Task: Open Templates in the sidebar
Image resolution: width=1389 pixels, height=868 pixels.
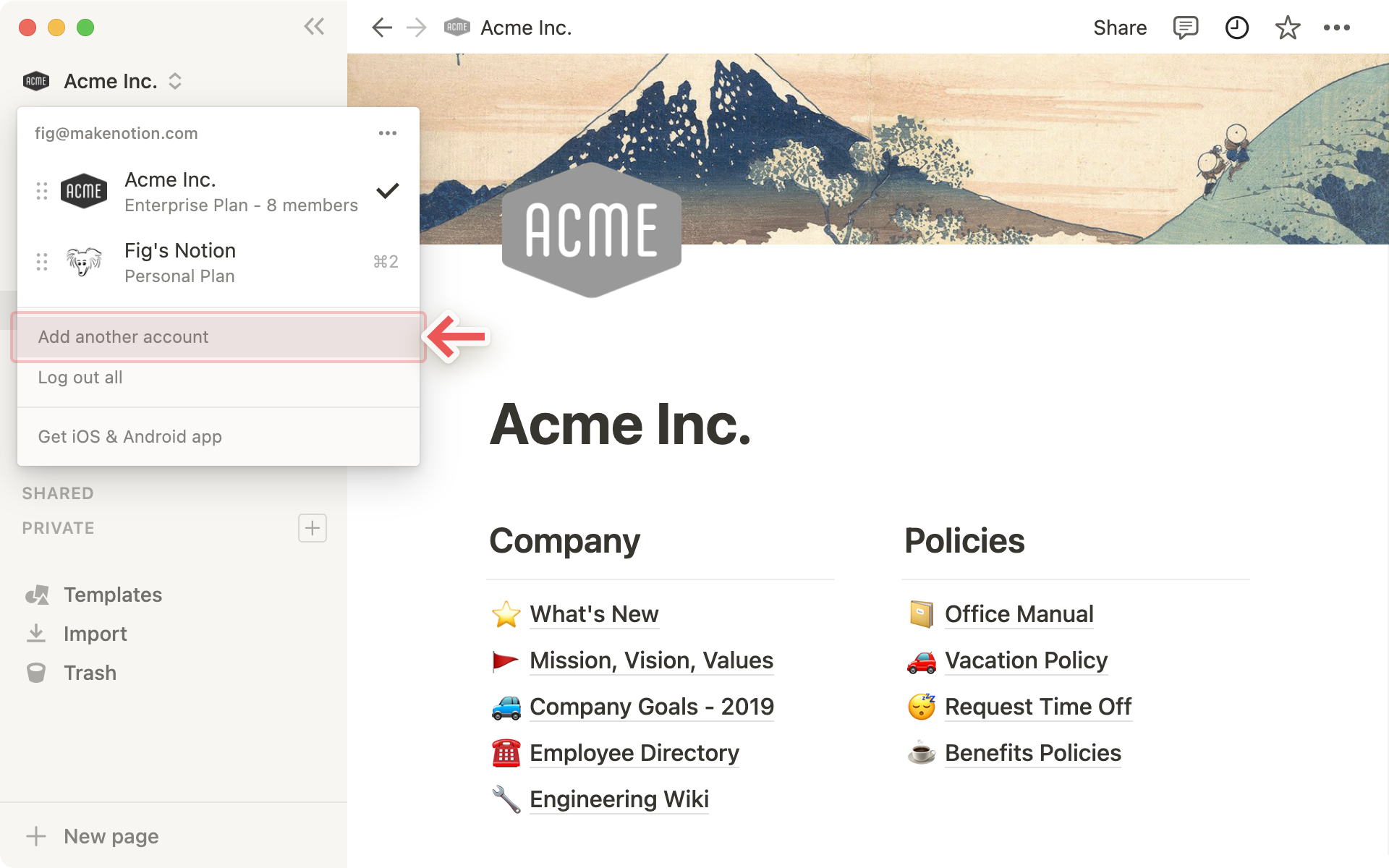Action: click(112, 595)
